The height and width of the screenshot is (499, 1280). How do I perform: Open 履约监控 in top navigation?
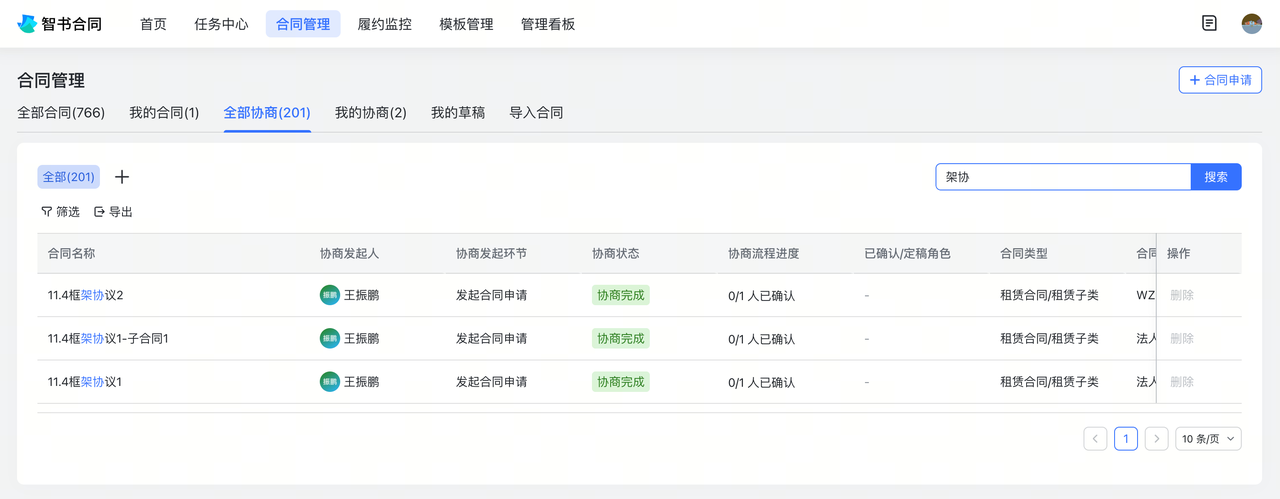pyautogui.click(x=385, y=24)
